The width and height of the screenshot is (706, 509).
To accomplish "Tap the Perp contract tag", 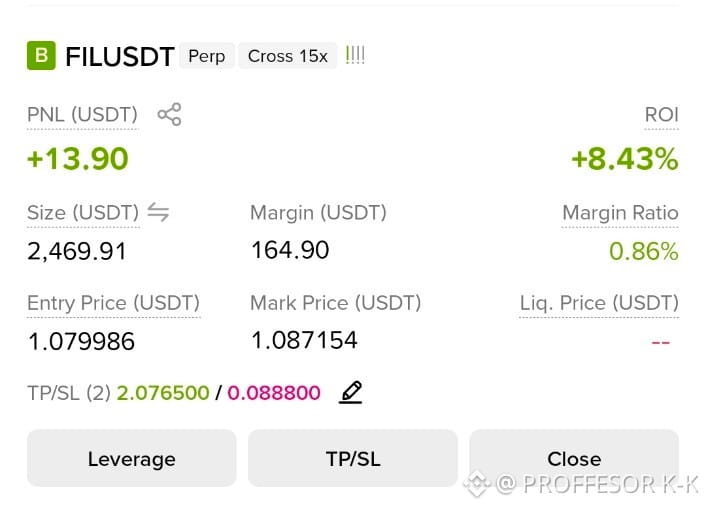I will (x=207, y=56).
